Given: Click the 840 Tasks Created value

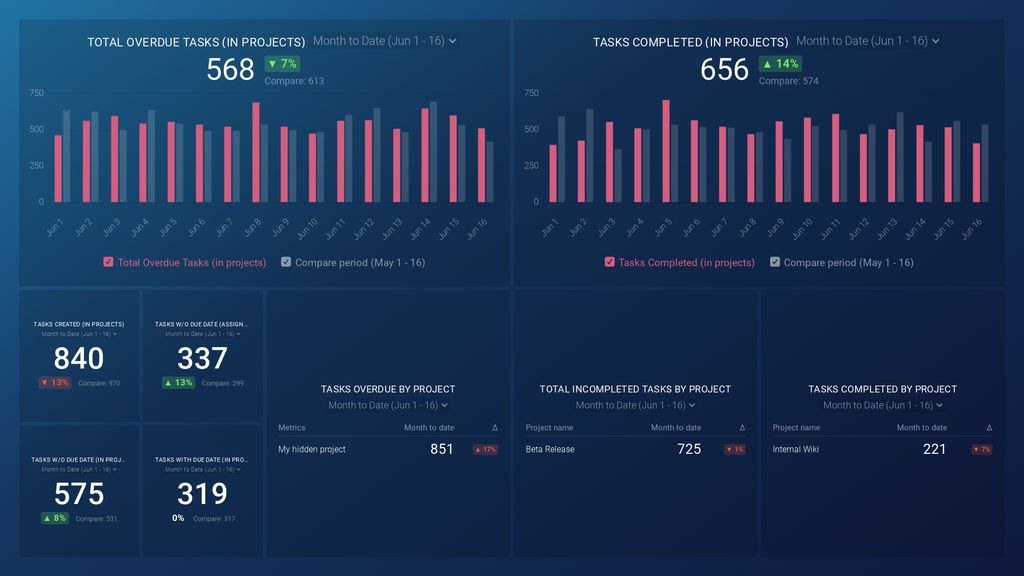Looking at the screenshot, I should coord(78,358).
